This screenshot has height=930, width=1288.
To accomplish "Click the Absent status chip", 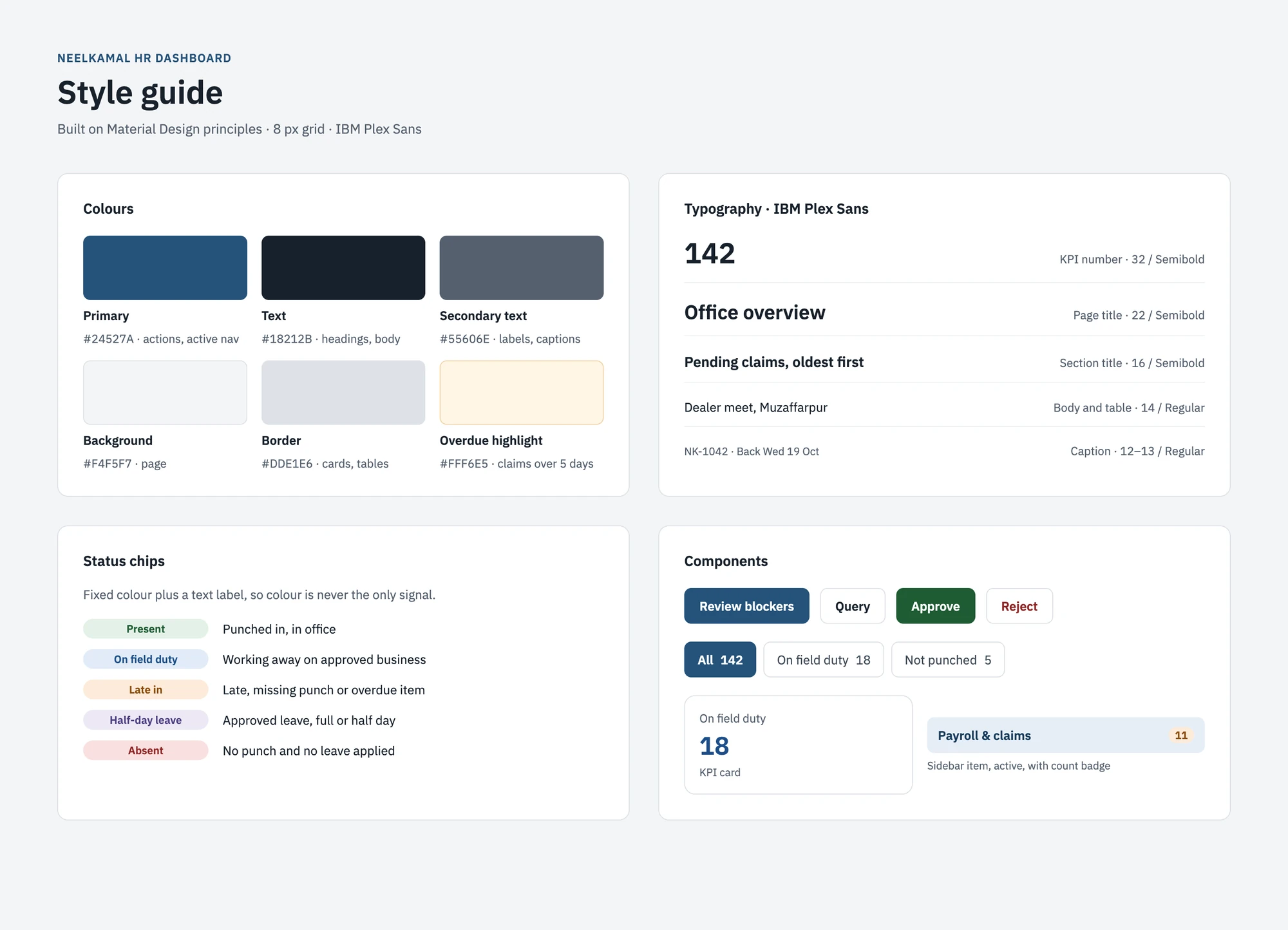I will pyautogui.click(x=146, y=750).
